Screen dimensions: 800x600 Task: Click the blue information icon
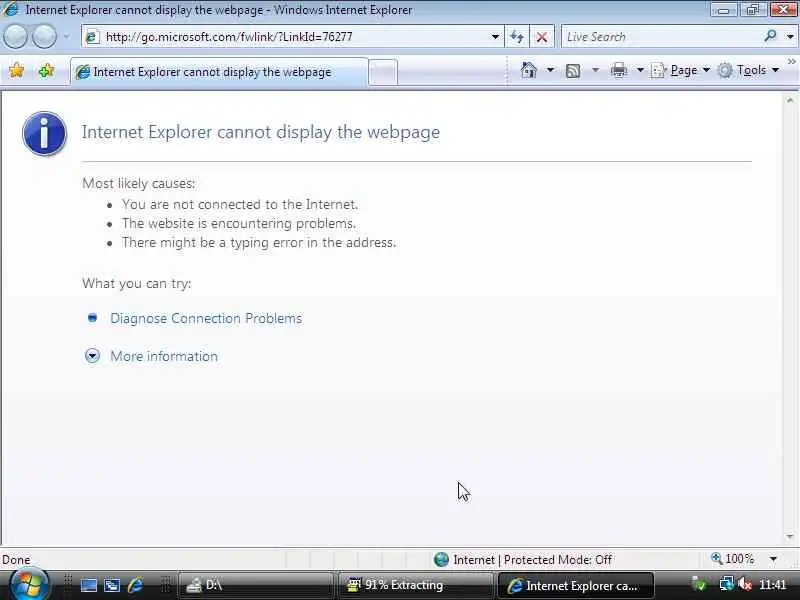click(x=44, y=133)
